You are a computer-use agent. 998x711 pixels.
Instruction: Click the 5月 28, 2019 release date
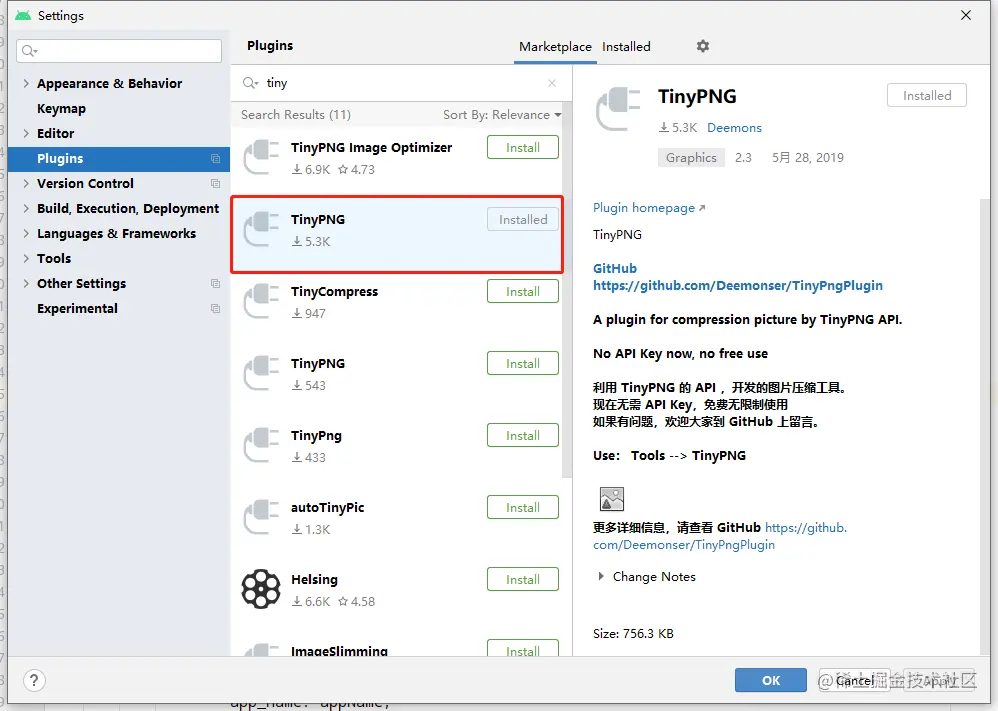tap(808, 157)
